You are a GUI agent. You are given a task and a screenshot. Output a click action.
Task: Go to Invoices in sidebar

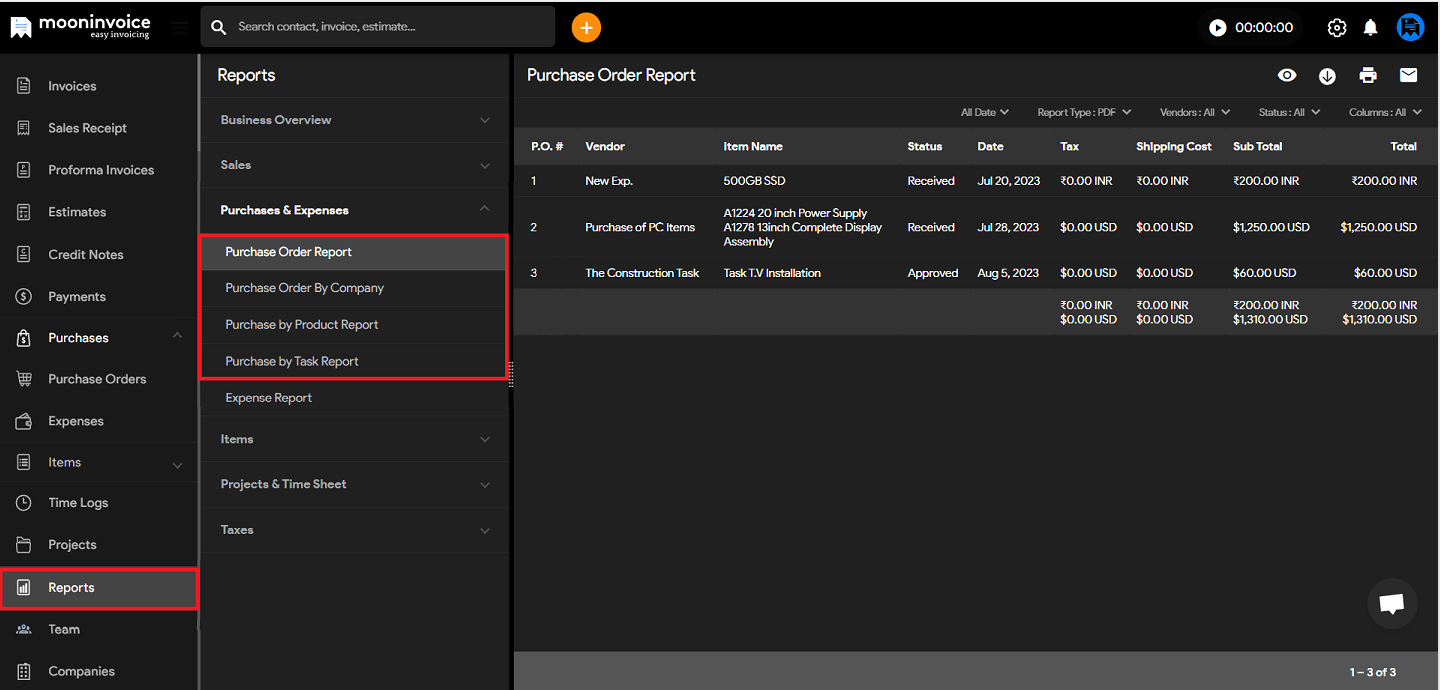tap(72, 86)
